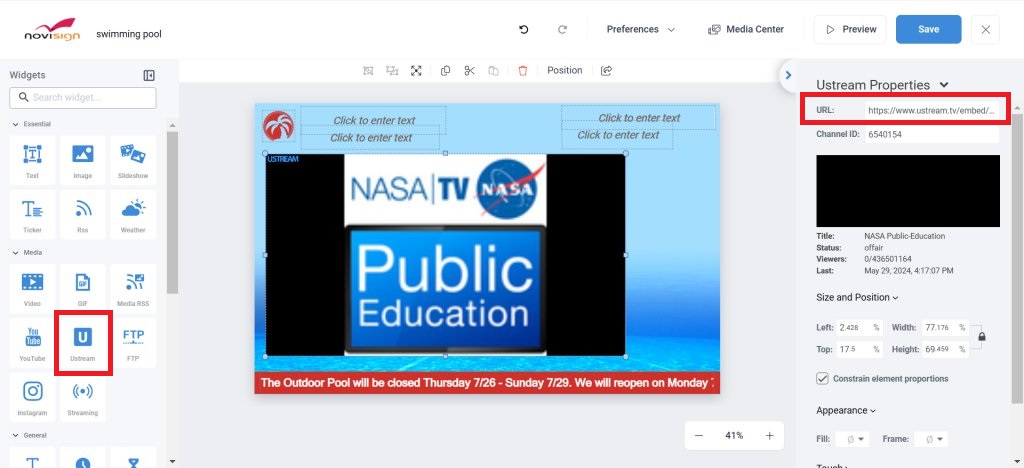Add a GIF widget
Image resolution: width=1024 pixels, height=468 pixels.
pyautogui.click(x=82, y=289)
